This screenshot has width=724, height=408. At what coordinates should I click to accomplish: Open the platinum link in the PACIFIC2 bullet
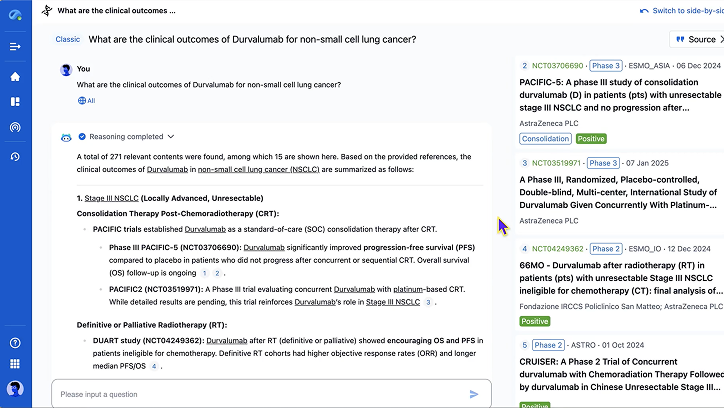pyautogui.click(x=408, y=289)
